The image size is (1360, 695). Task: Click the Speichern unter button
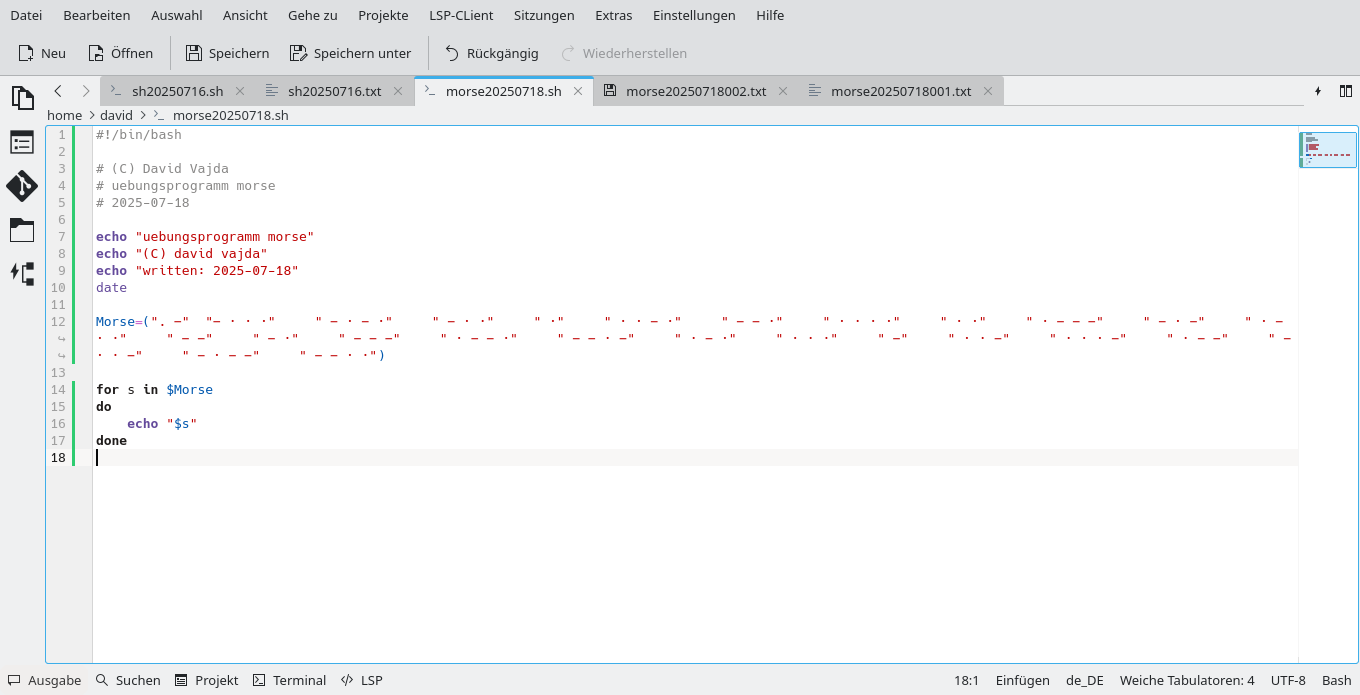tap(350, 53)
